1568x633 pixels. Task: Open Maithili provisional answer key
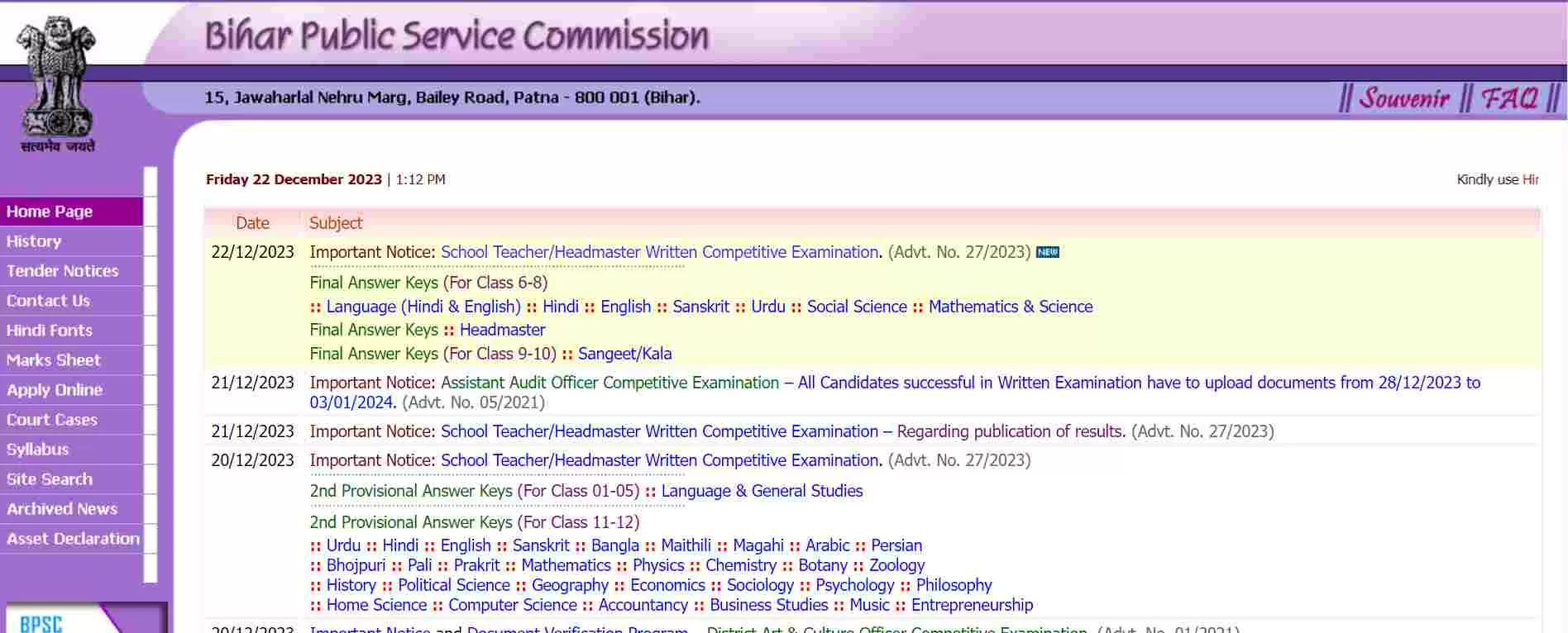(x=686, y=545)
